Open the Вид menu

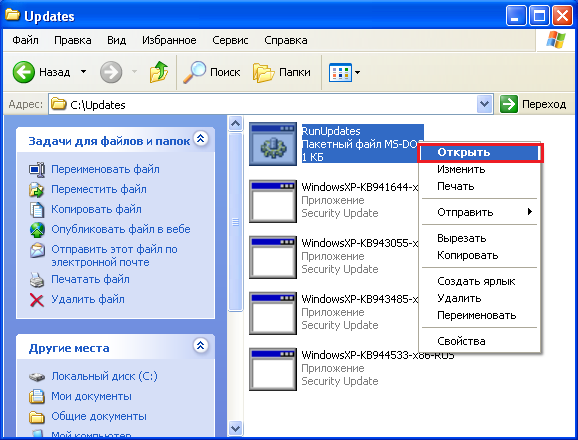[116, 40]
